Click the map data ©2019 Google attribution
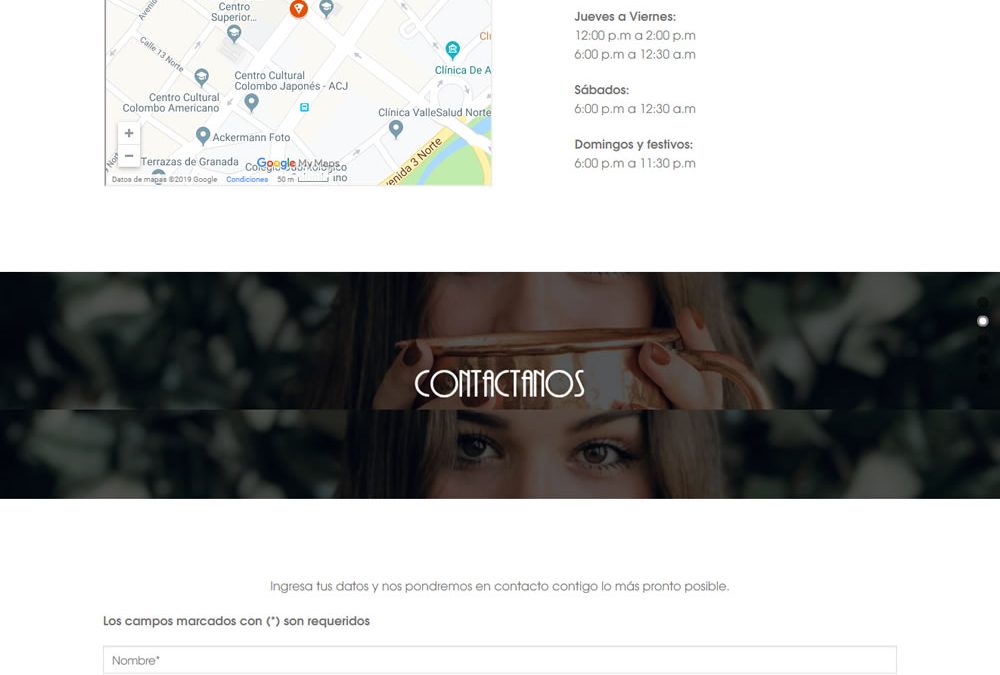 [x=165, y=179]
